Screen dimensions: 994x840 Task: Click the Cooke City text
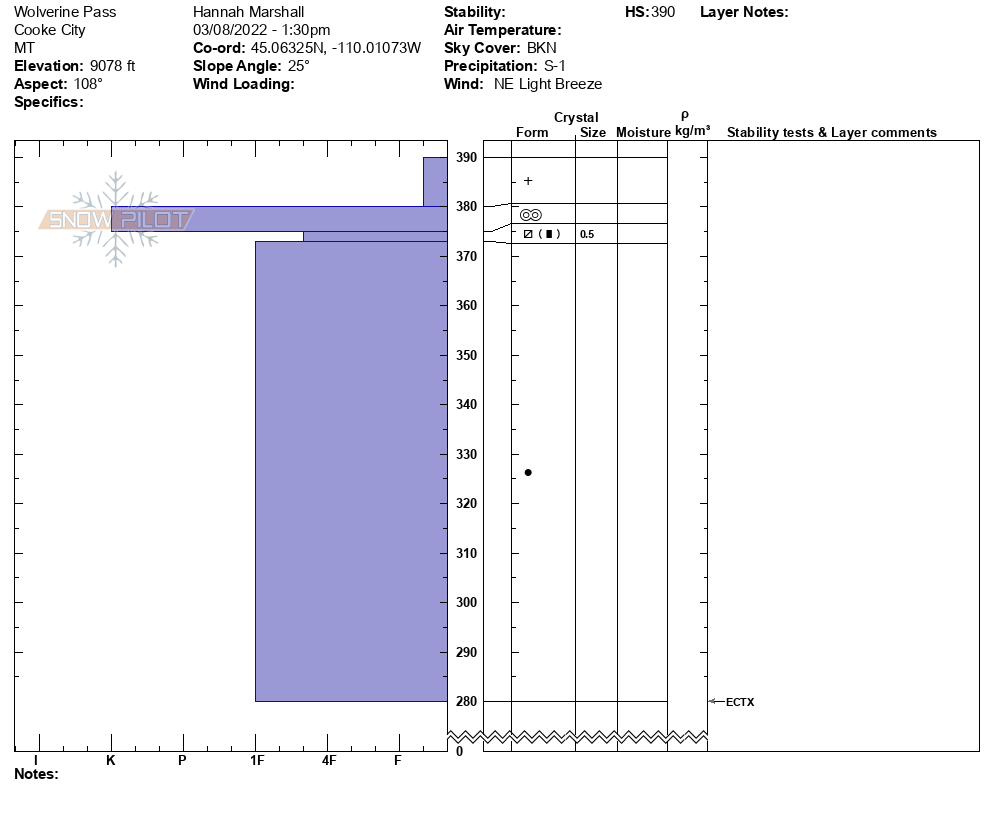click(x=49, y=30)
